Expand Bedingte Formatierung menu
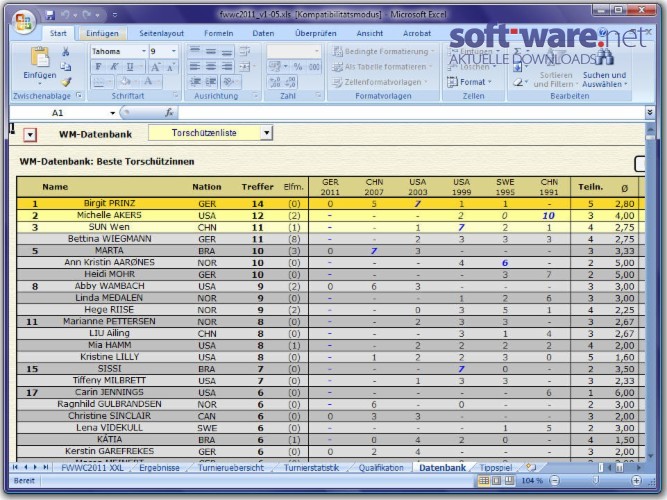The width and height of the screenshot is (667, 500). coord(383,51)
